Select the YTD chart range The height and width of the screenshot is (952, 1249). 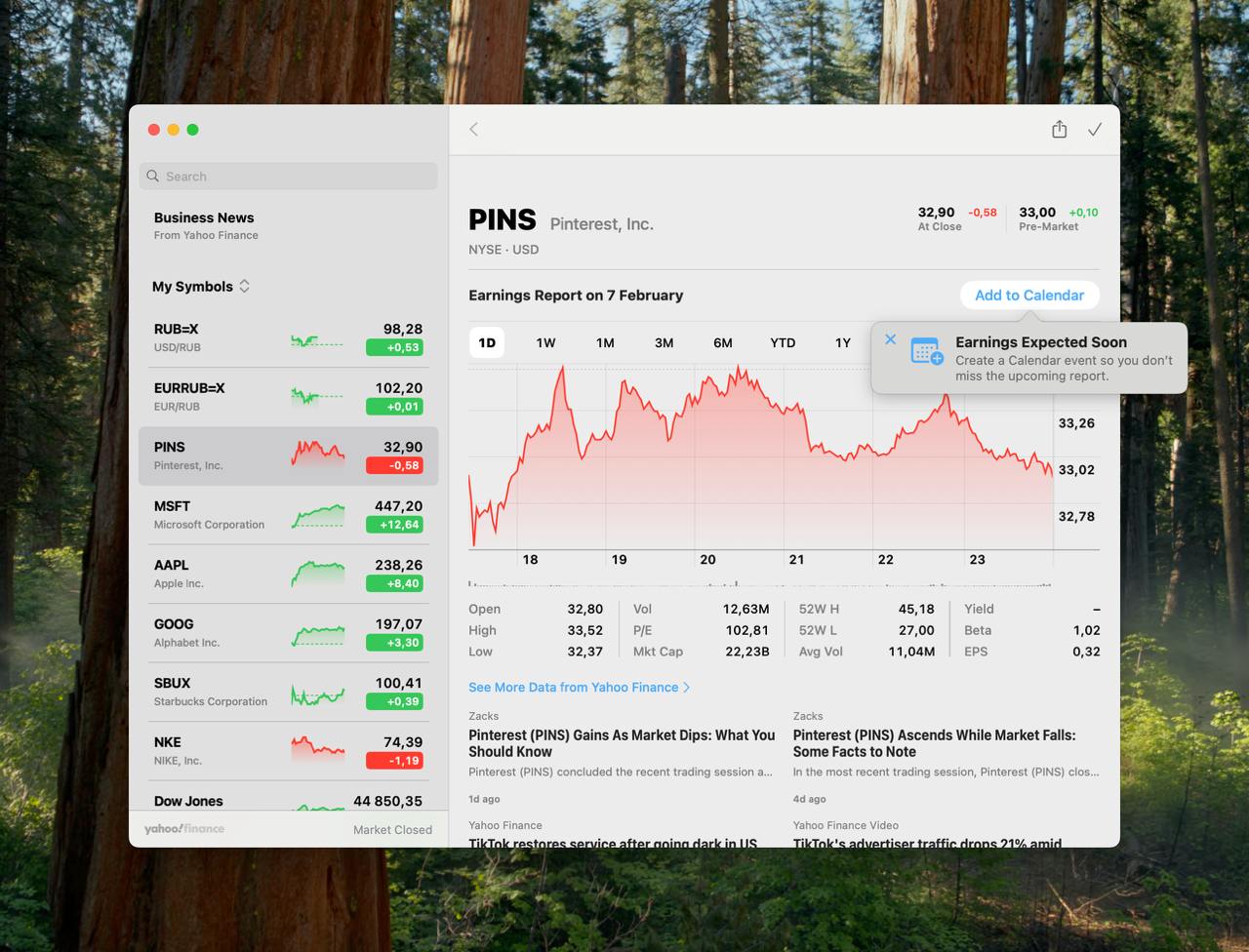[783, 342]
